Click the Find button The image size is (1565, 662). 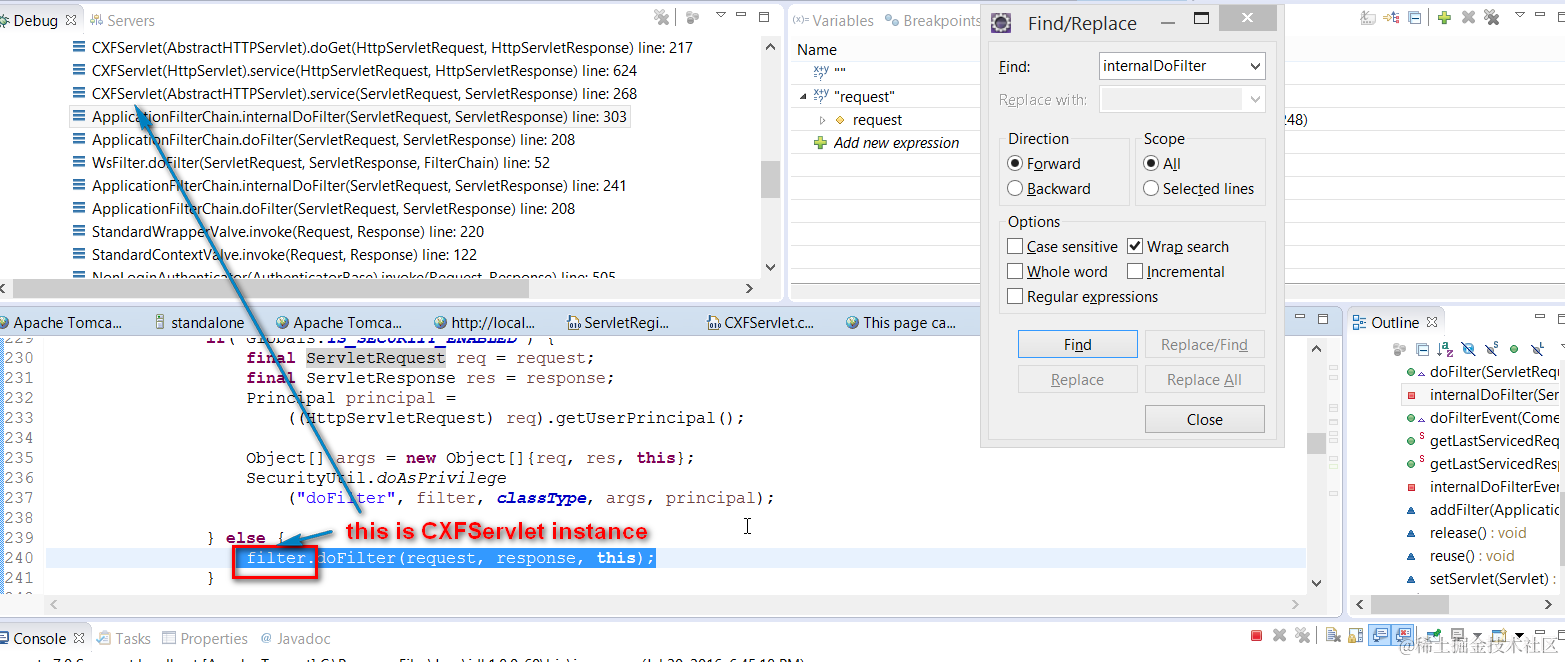pyautogui.click(x=1077, y=345)
